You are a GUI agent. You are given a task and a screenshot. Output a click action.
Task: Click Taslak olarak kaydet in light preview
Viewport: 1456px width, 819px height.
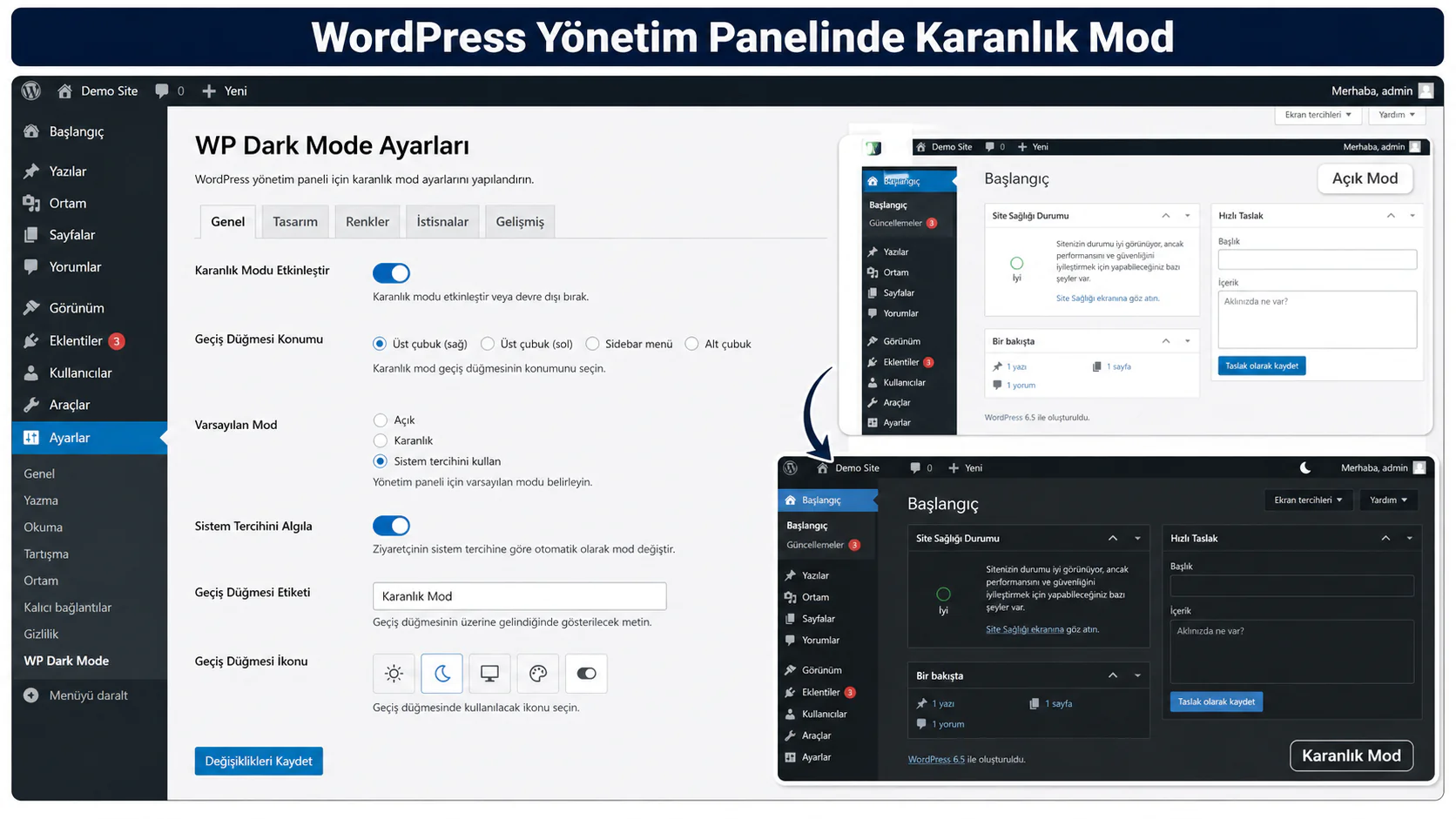1262,366
